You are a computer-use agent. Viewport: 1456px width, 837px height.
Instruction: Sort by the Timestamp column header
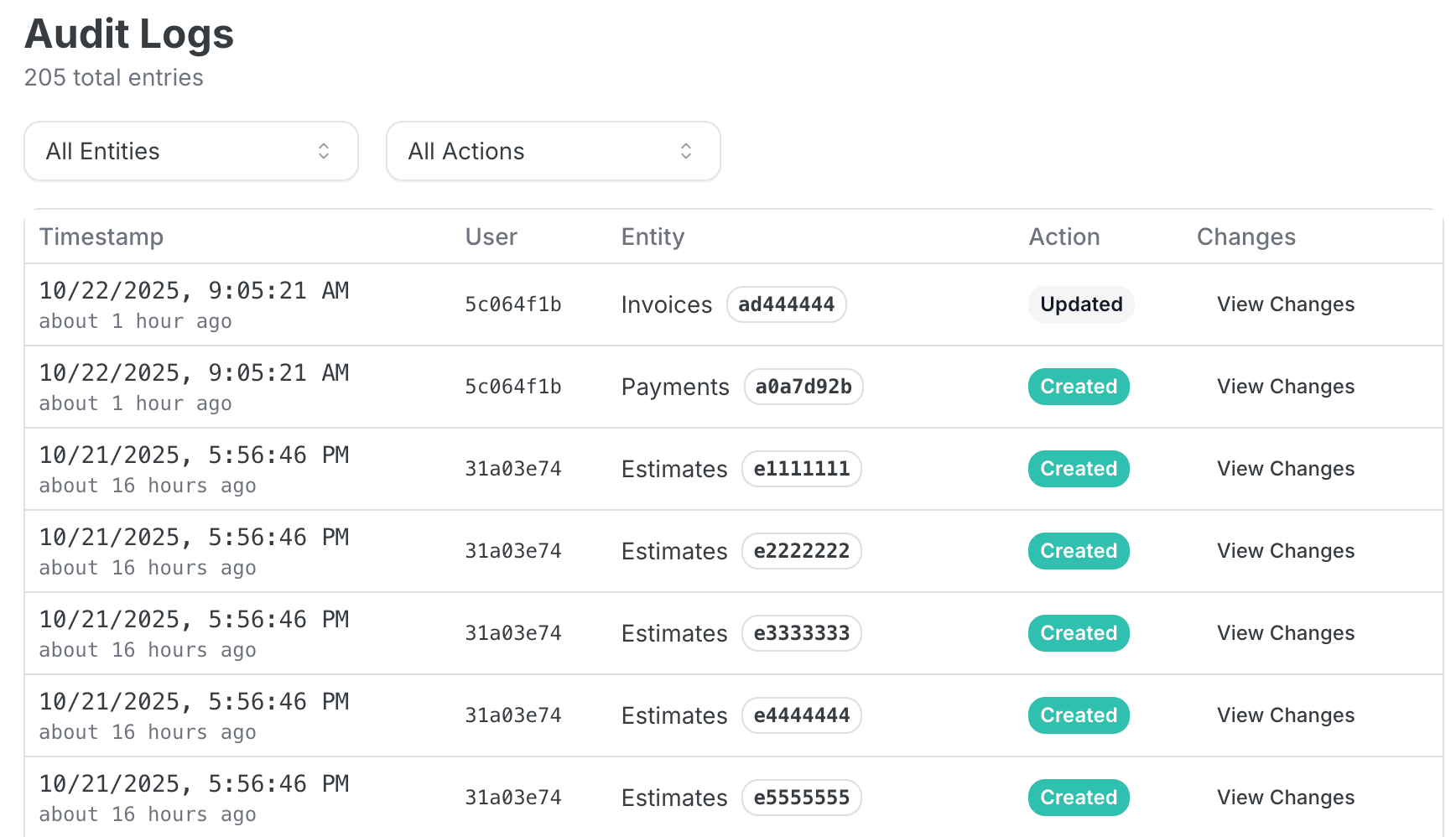(x=101, y=237)
